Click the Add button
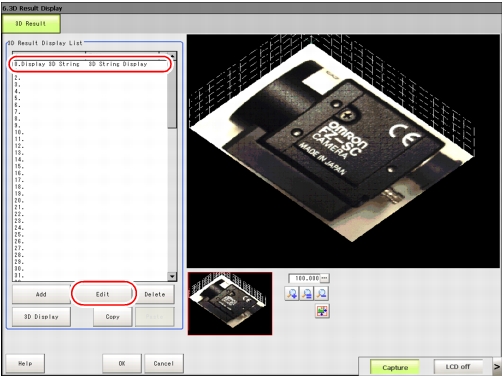504x377 pixels. pos(41,294)
